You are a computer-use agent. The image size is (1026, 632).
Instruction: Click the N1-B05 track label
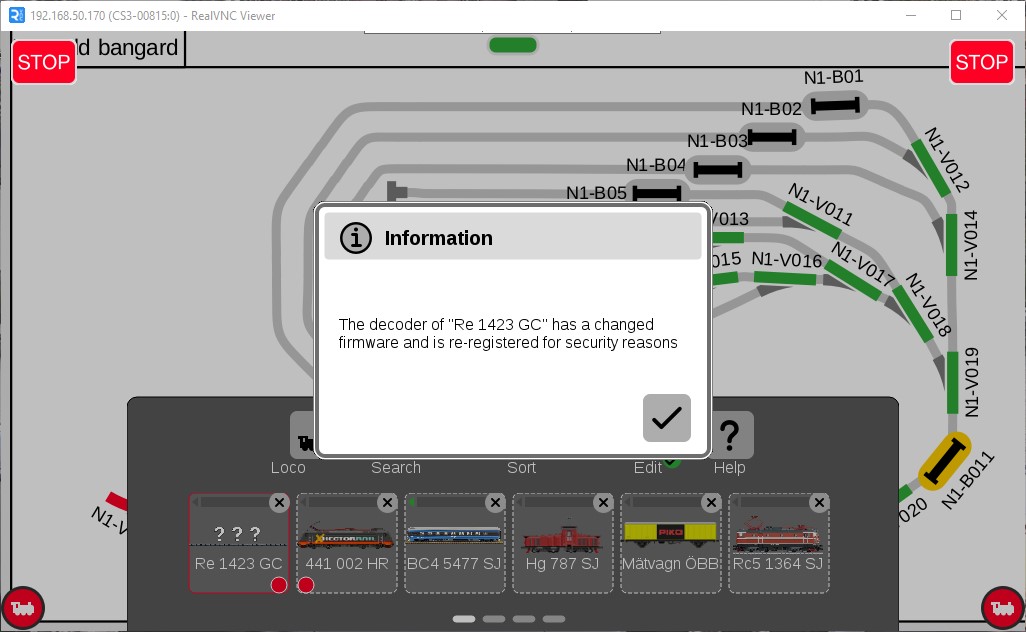[596, 193]
